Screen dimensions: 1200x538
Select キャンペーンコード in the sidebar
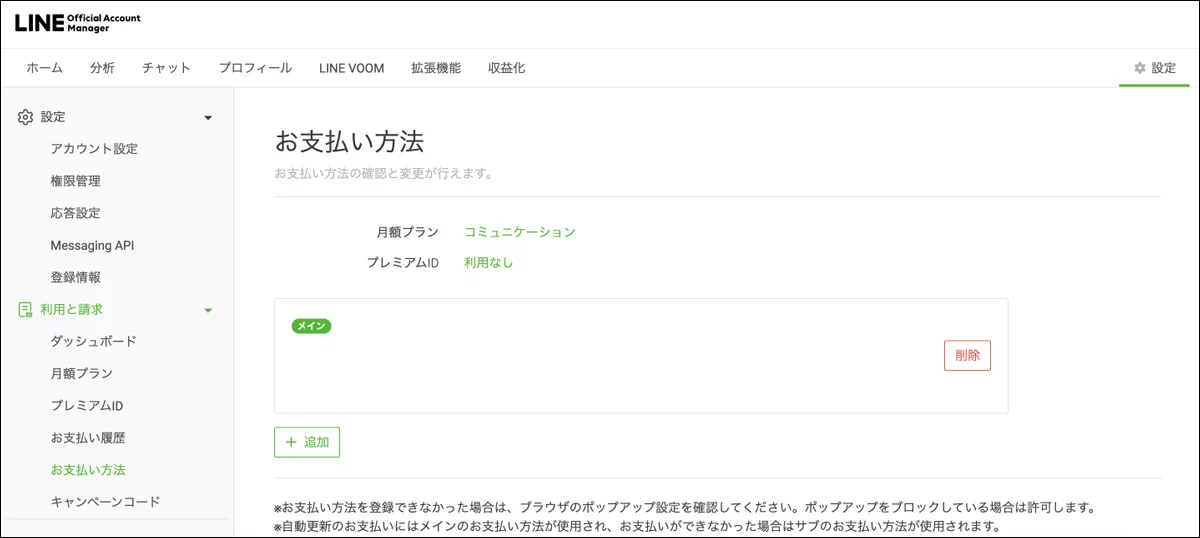[x=105, y=502]
